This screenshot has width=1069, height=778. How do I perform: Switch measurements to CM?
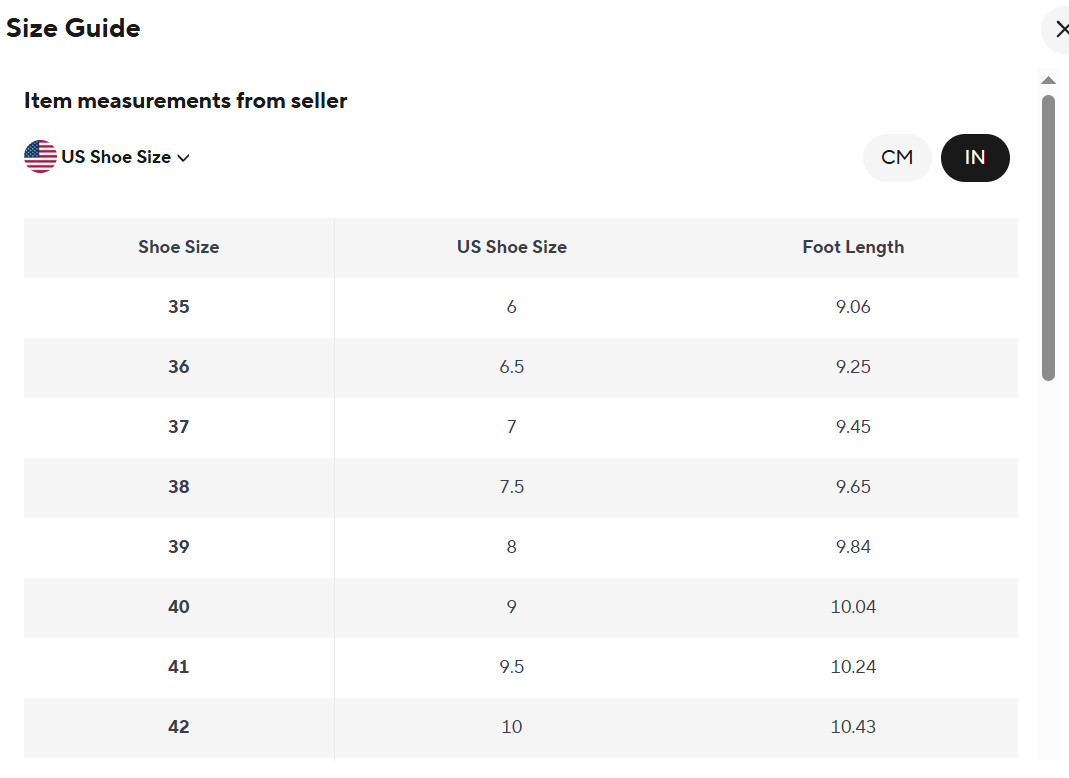[897, 158]
